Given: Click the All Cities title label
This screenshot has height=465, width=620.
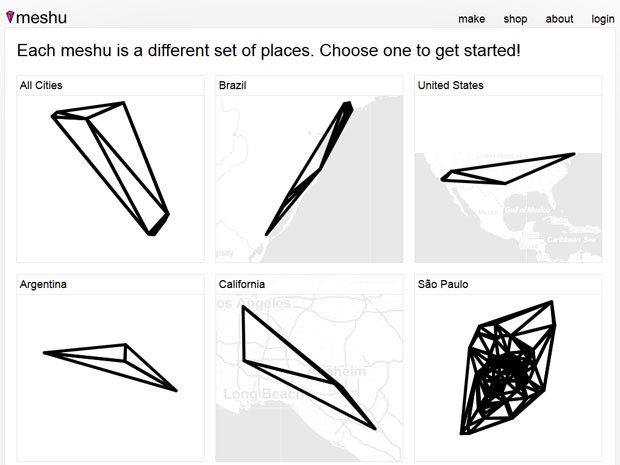Looking at the screenshot, I should pos(41,86).
